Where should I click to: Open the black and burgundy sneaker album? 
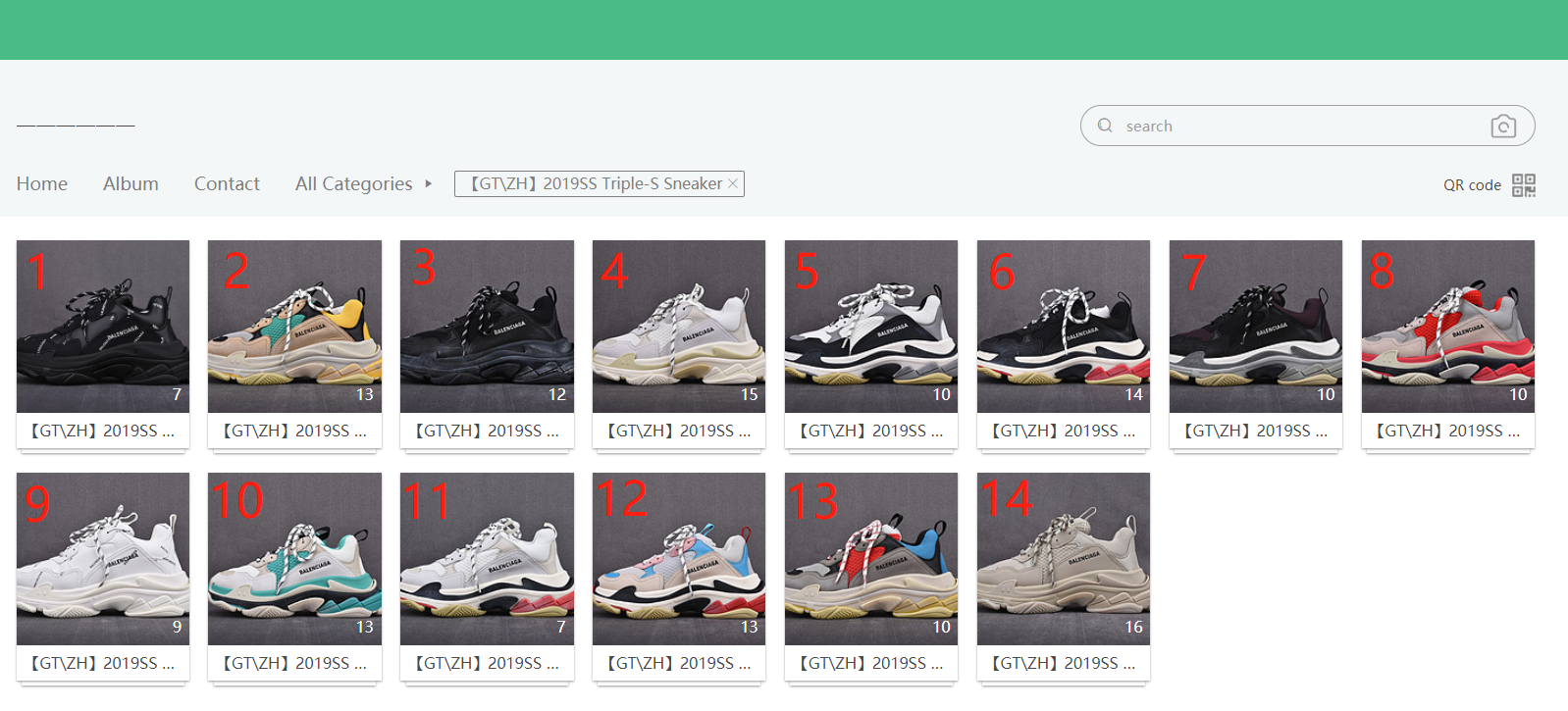pos(1256,326)
